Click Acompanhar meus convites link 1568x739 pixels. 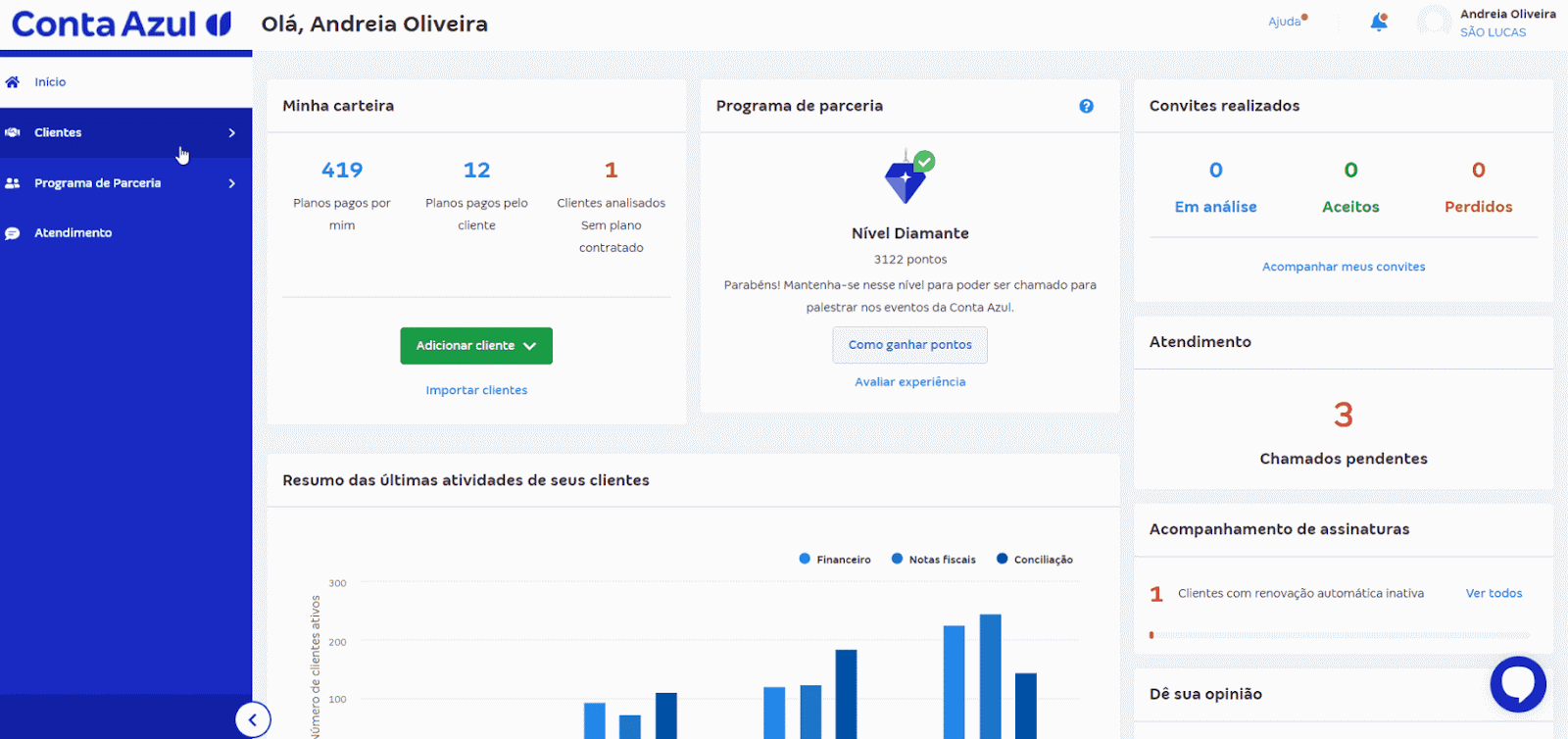click(1344, 267)
